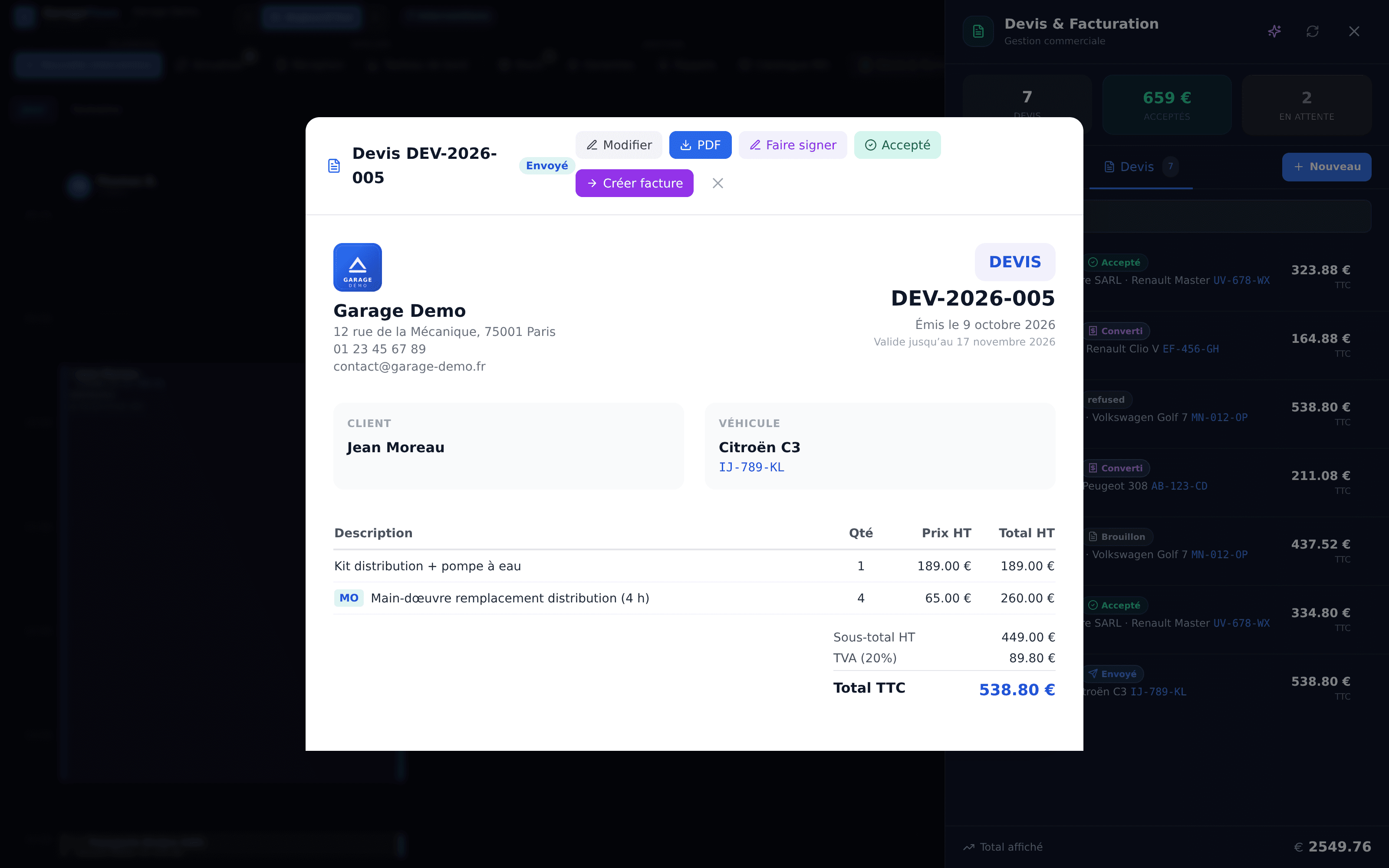This screenshot has width=1389, height=868.
Task: Download the quote as PDF
Action: tap(700, 145)
